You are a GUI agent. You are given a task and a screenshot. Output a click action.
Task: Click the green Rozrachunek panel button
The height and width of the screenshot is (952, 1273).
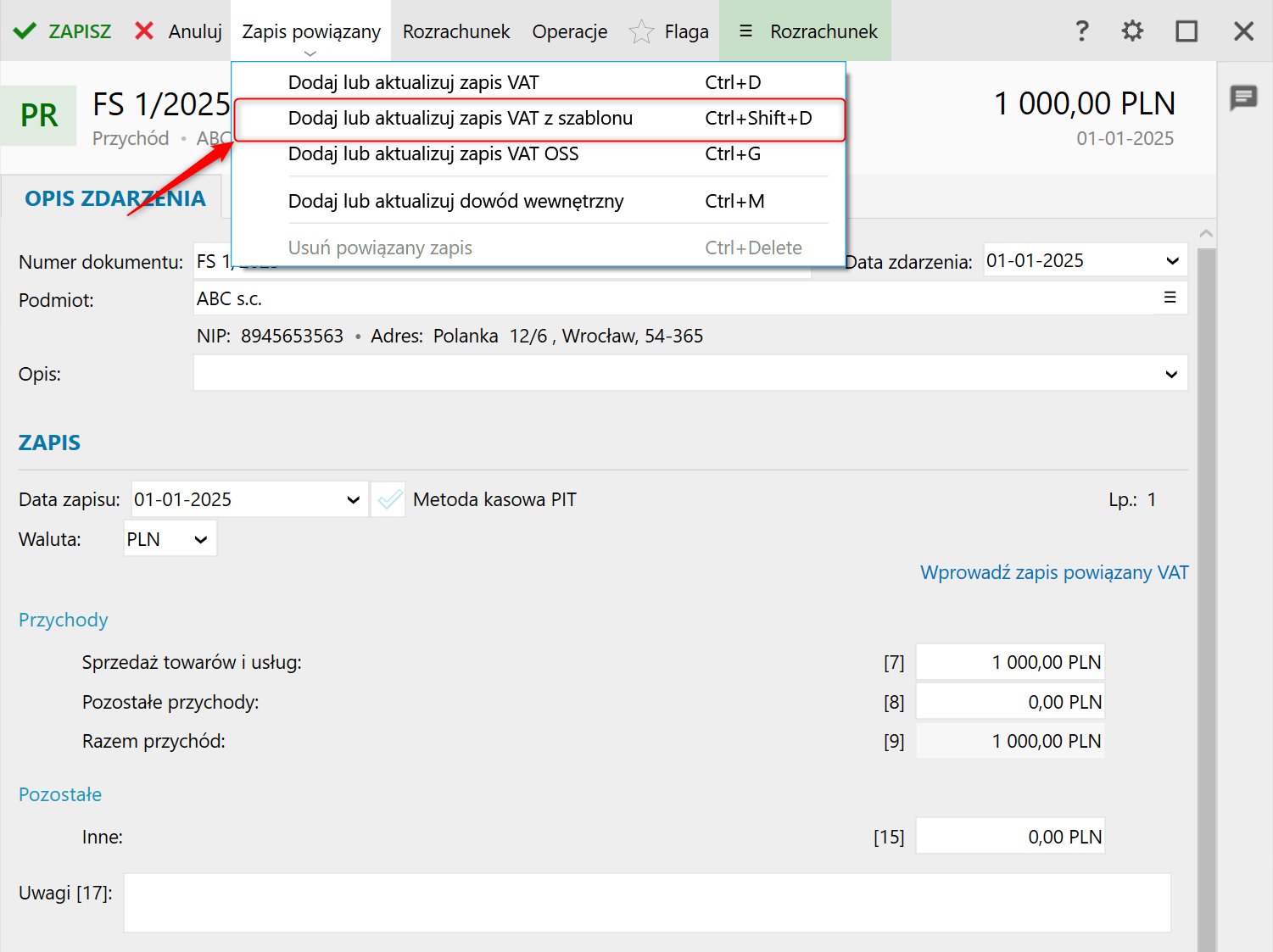pyautogui.click(x=806, y=31)
